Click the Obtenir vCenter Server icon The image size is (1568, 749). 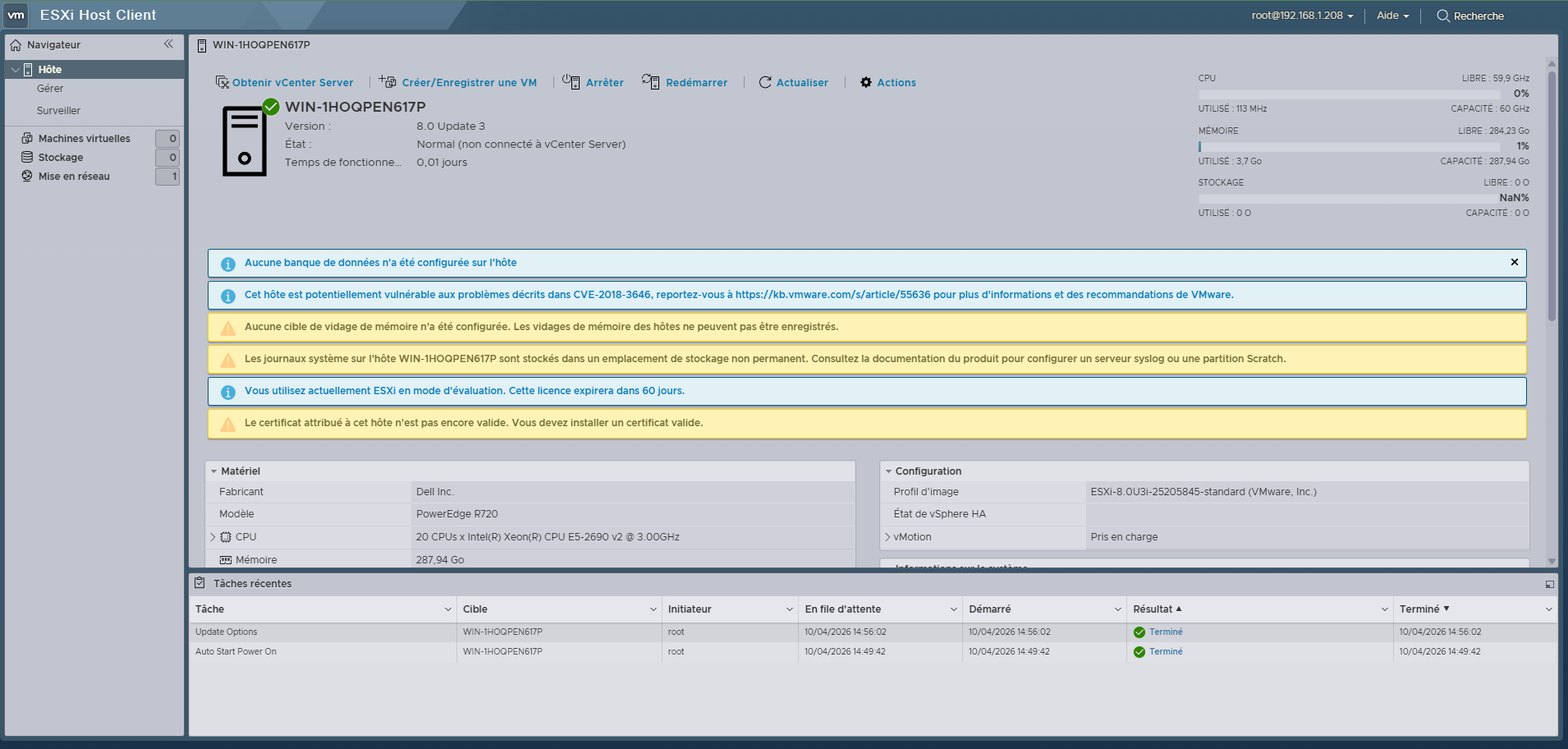(x=222, y=82)
